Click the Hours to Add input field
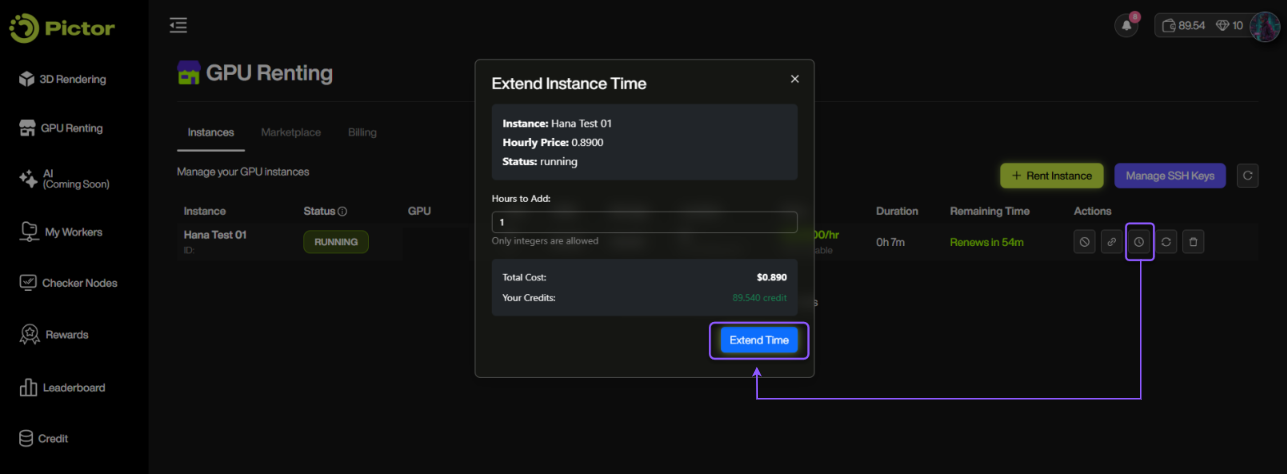 644,222
